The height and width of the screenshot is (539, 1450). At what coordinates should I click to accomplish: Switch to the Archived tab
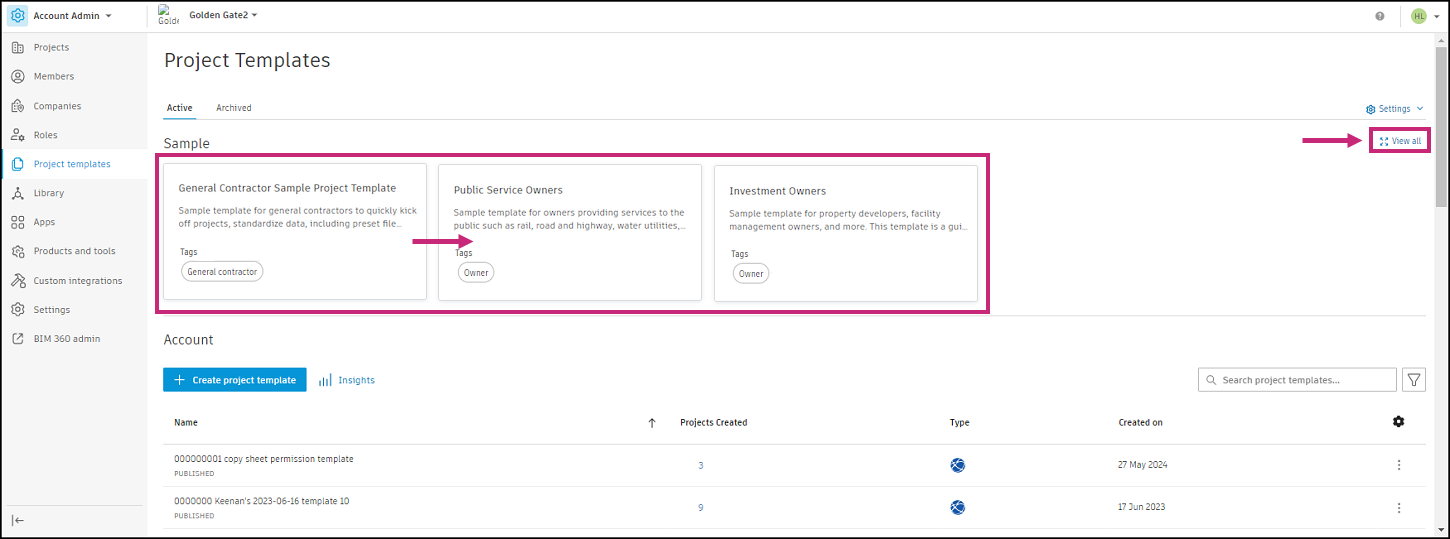(234, 108)
